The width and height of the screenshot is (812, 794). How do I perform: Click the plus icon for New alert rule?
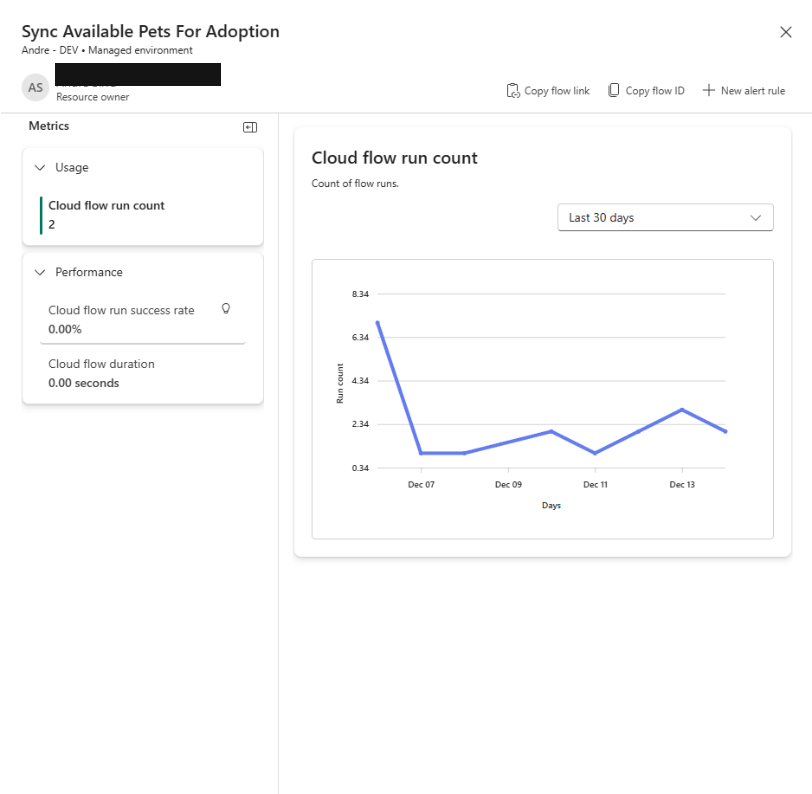[708, 90]
